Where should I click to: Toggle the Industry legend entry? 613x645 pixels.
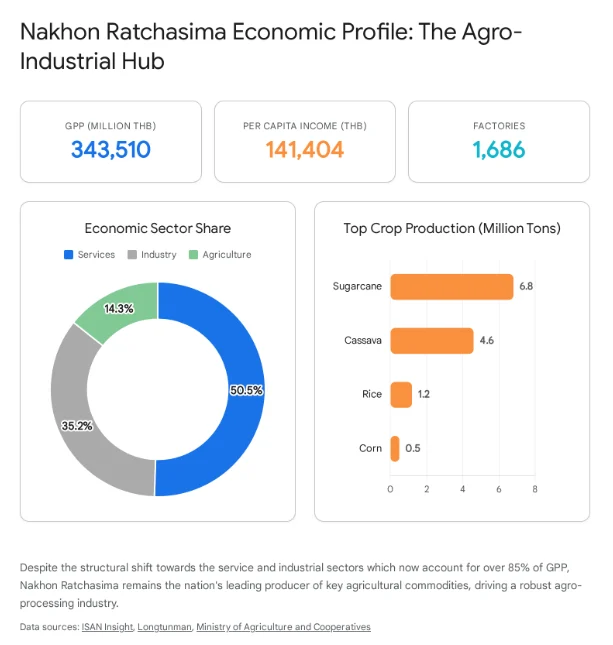tap(152, 255)
